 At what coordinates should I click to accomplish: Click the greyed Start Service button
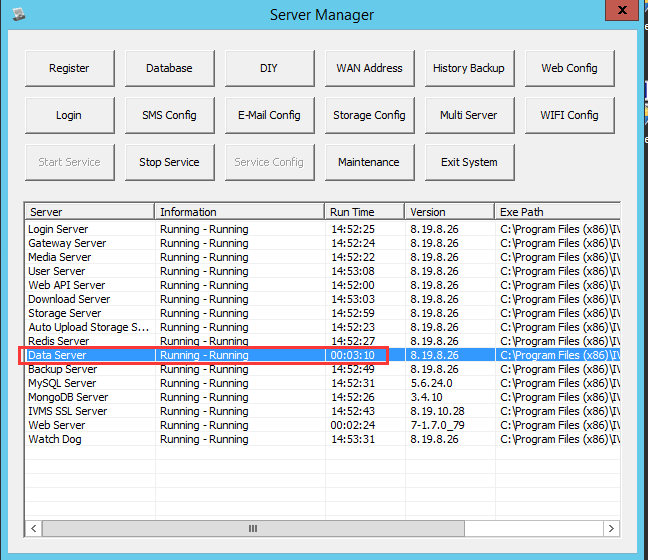(70, 162)
